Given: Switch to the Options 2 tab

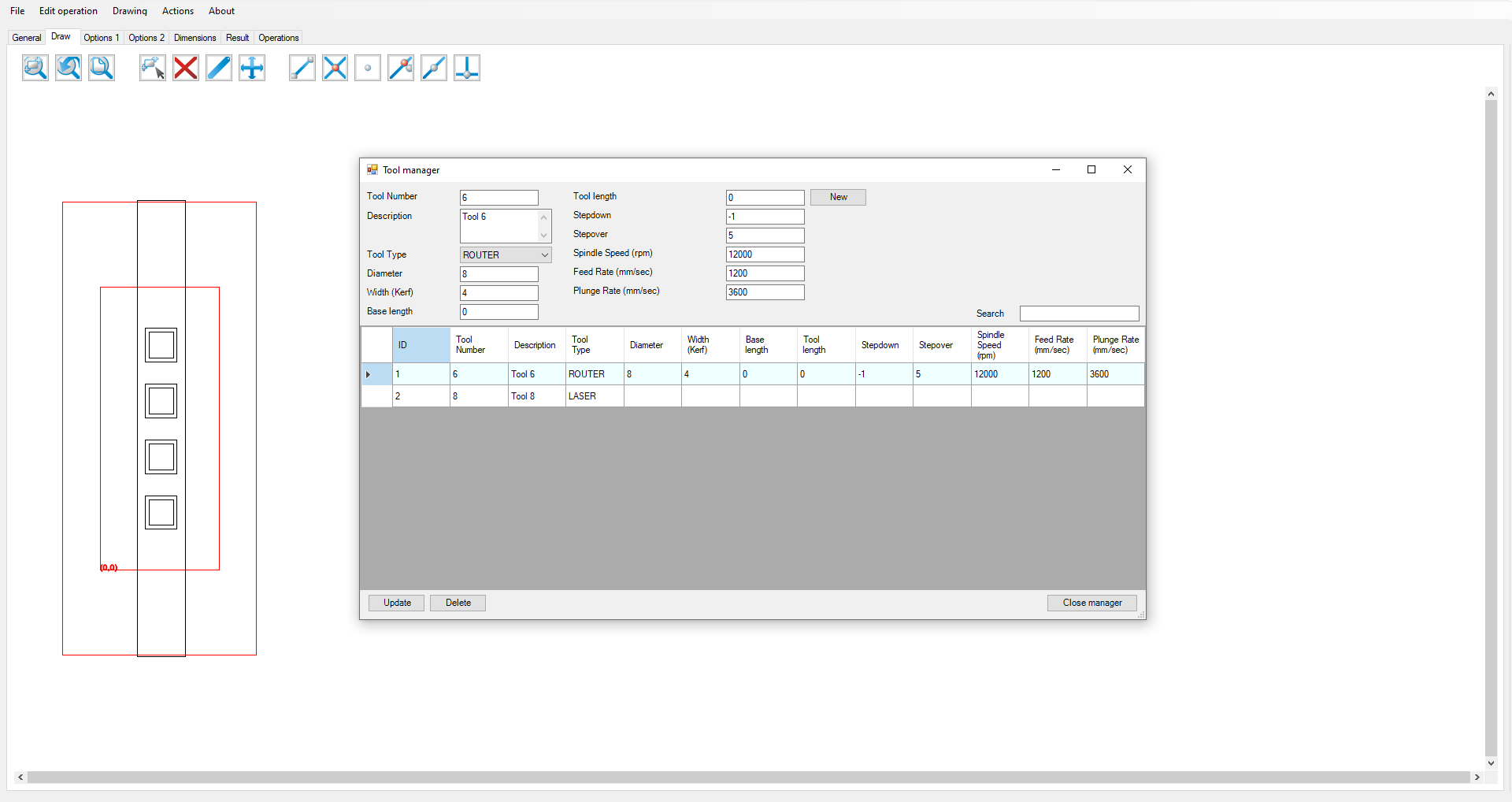Looking at the screenshot, I should (x=146, y=38).
